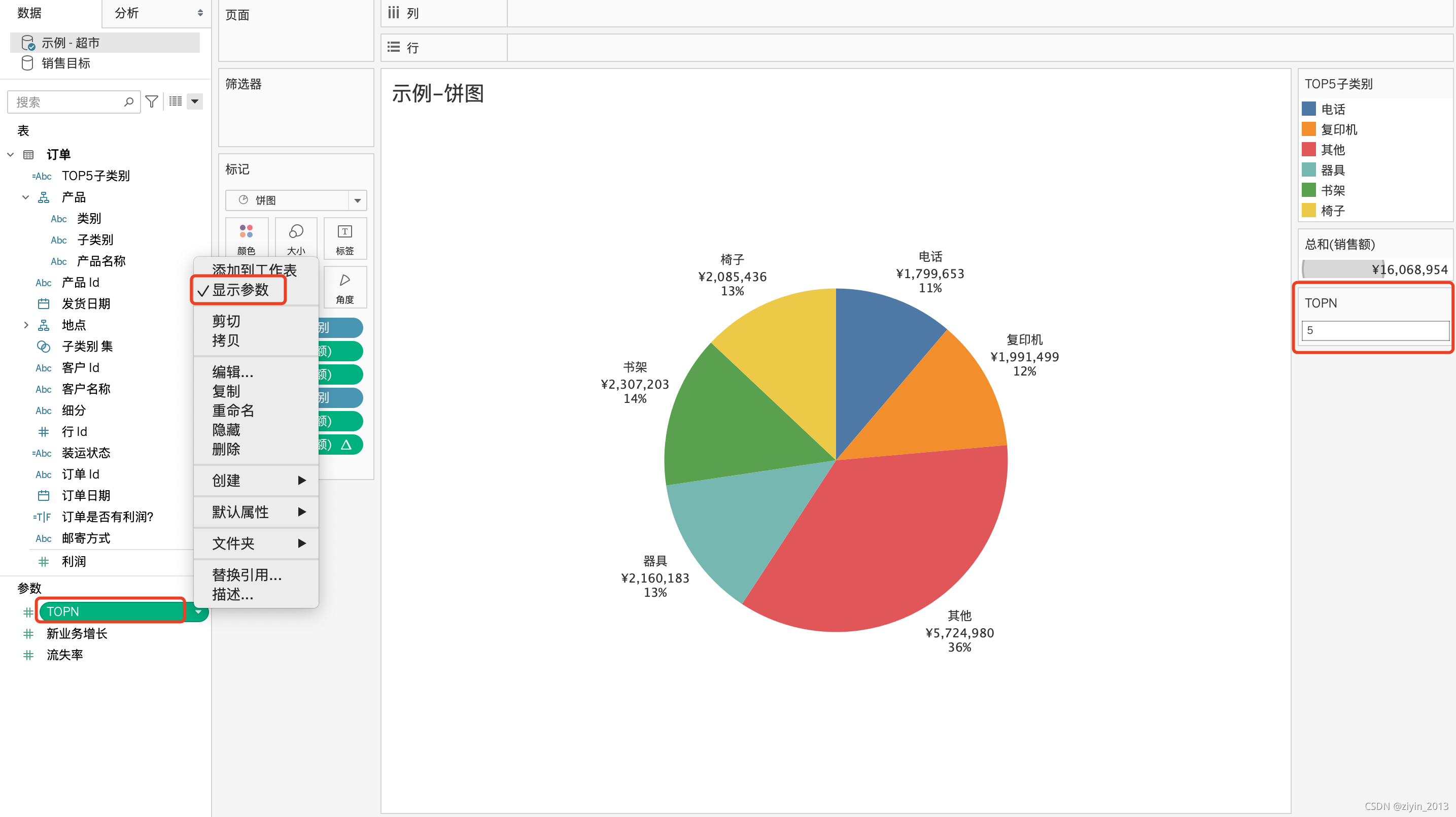This screenshot has width=1456, height=817.
Task: Switch to the 分析 tab
Action: point(127,13)
